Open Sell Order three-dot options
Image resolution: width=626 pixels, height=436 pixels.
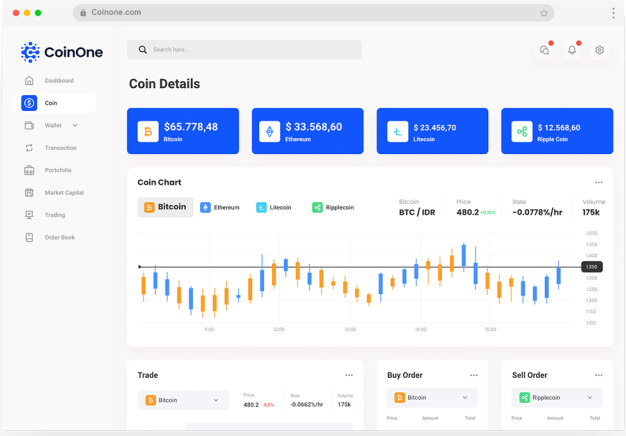pos(598,375)
